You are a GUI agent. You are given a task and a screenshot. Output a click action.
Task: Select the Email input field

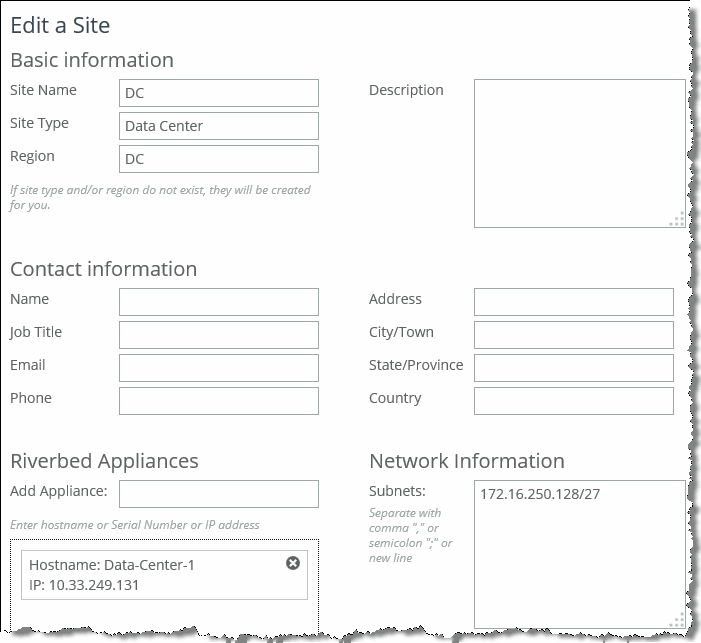(218, 368)
